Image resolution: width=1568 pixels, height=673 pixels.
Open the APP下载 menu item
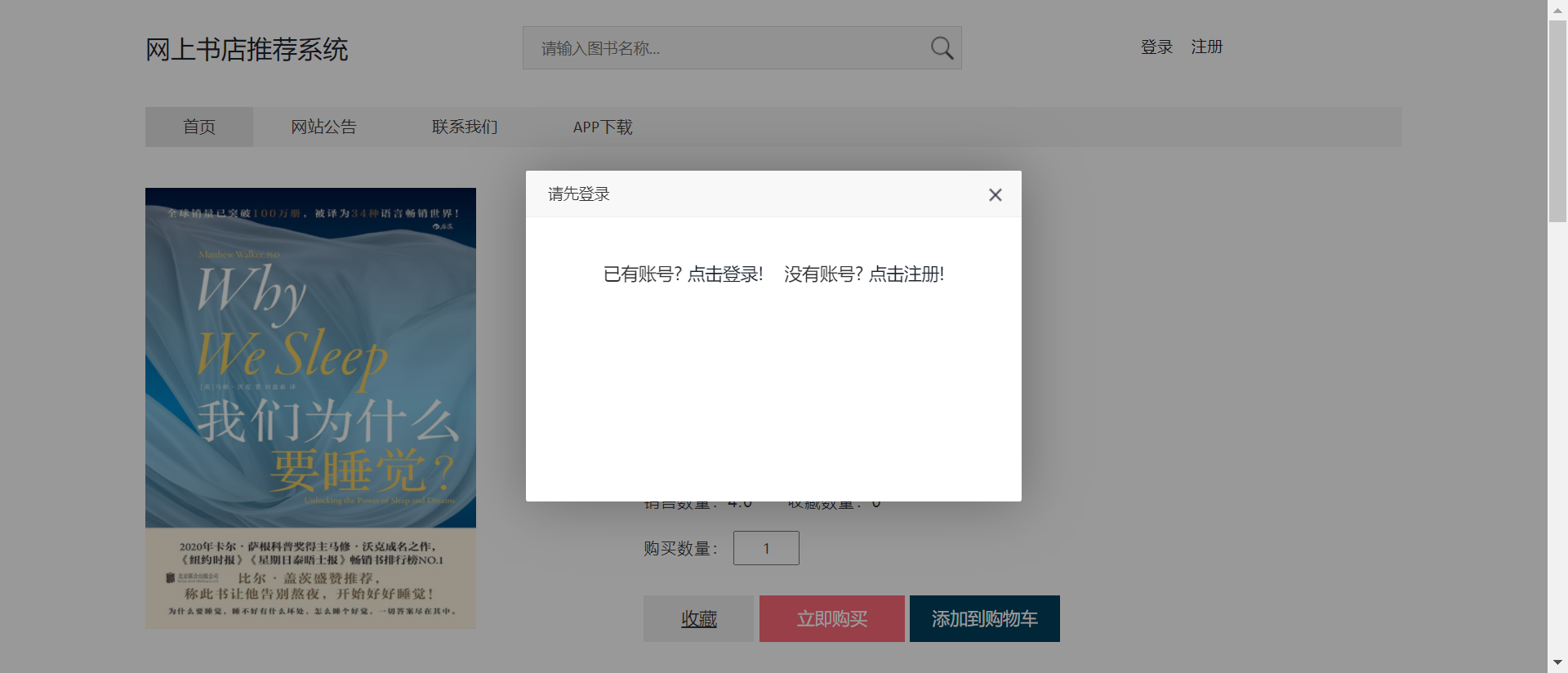point(603,127)
